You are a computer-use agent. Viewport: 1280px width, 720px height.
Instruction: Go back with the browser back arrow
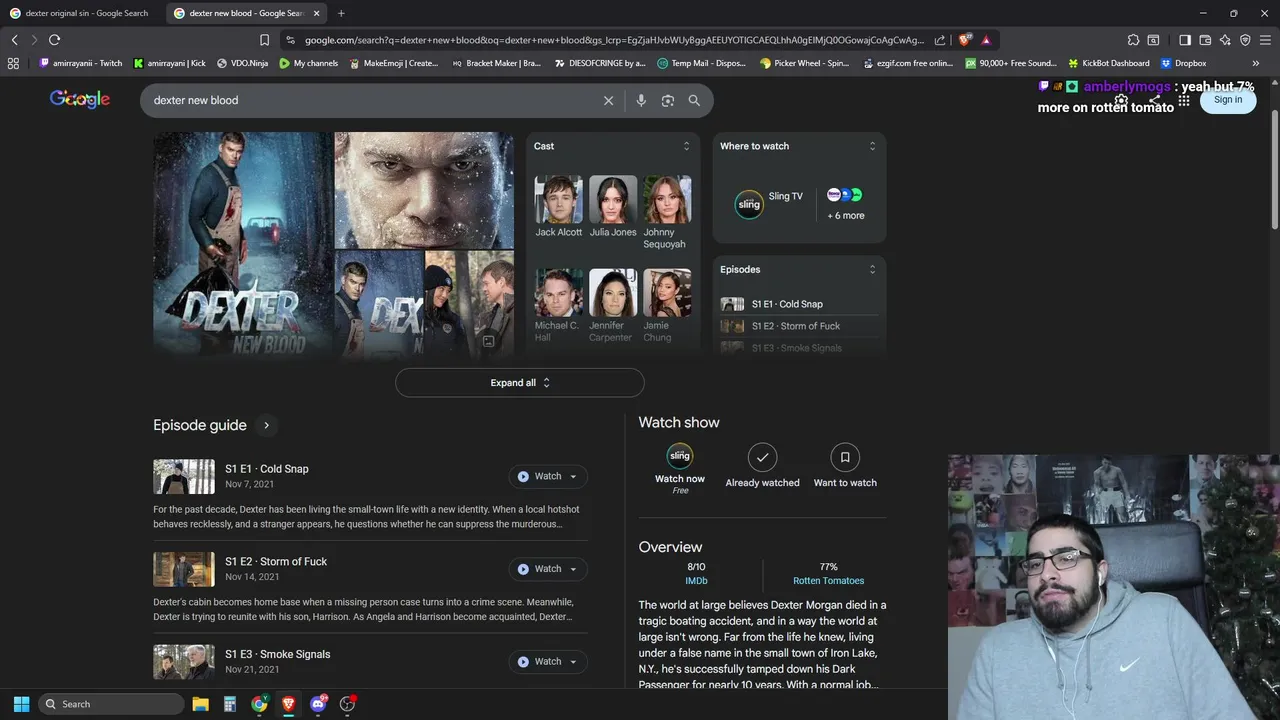[x=14, y=40]
